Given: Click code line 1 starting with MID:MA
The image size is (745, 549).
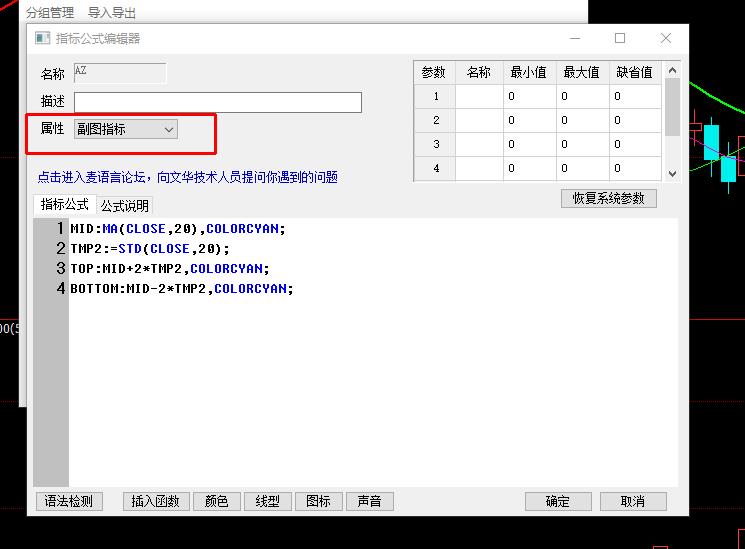Looking at the screenshot, I should tap(178, 229).
